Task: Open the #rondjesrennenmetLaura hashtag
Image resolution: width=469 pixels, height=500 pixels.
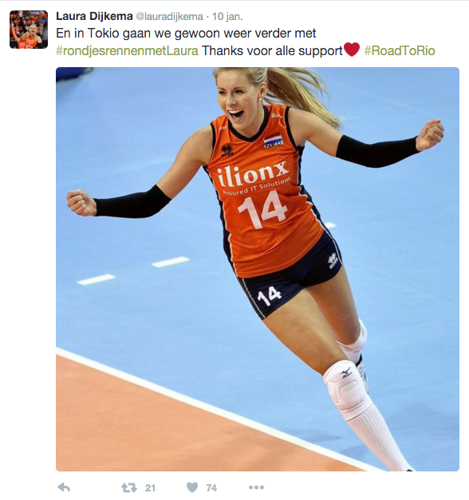Action: pyautogui.click(x=127, y=51)
